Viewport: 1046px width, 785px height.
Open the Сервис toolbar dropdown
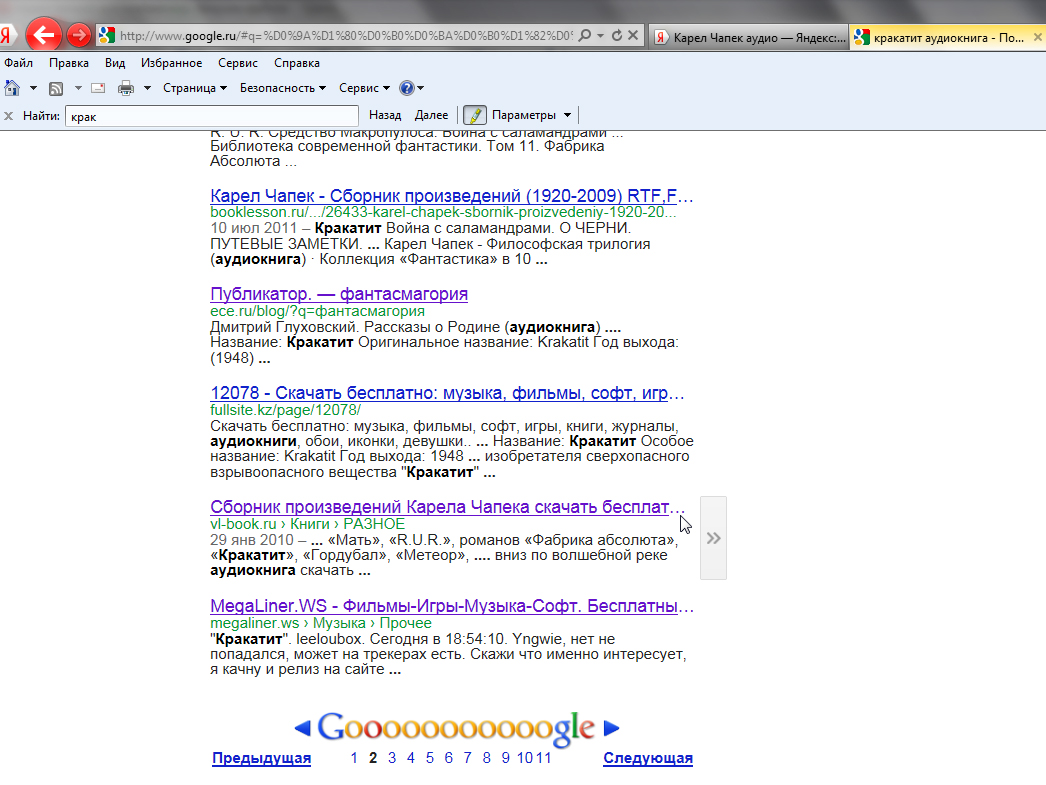364,88
